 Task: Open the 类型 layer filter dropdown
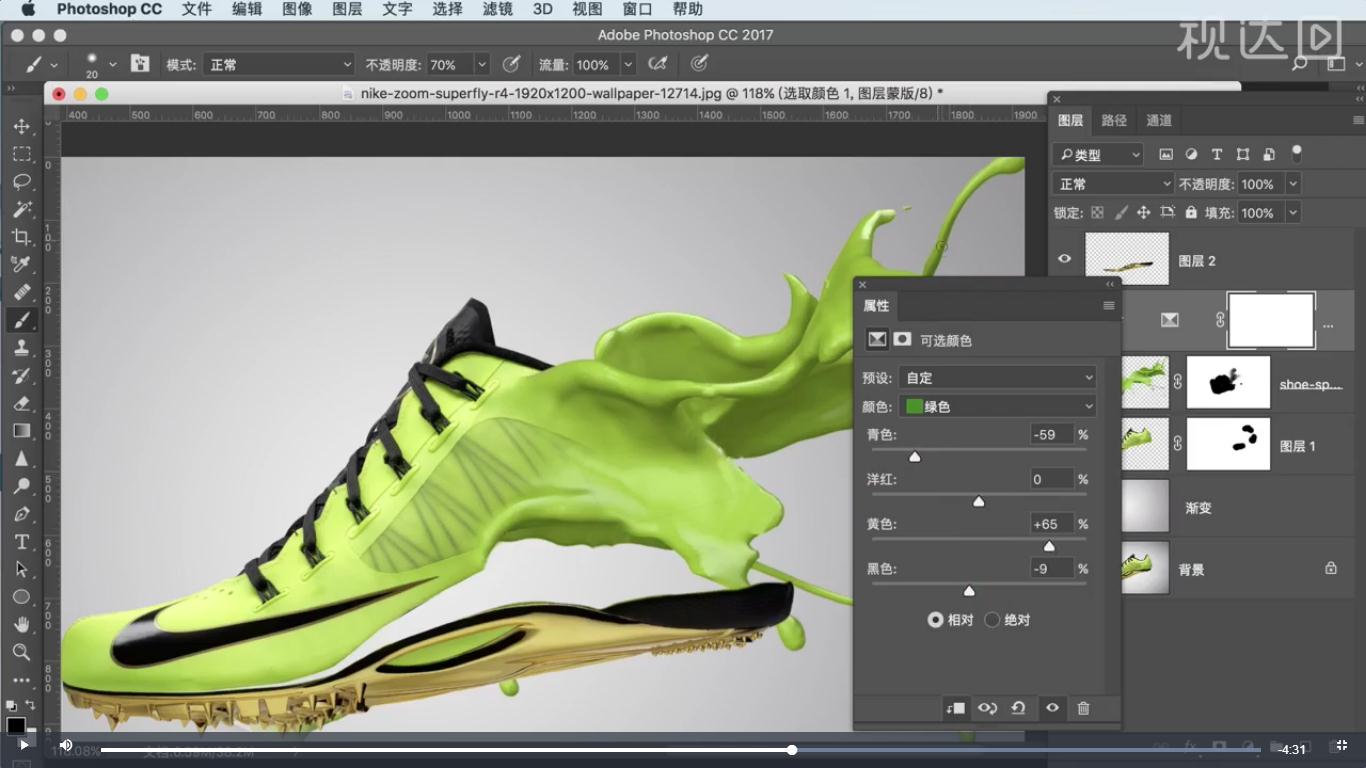click(x=1098, y=155)
